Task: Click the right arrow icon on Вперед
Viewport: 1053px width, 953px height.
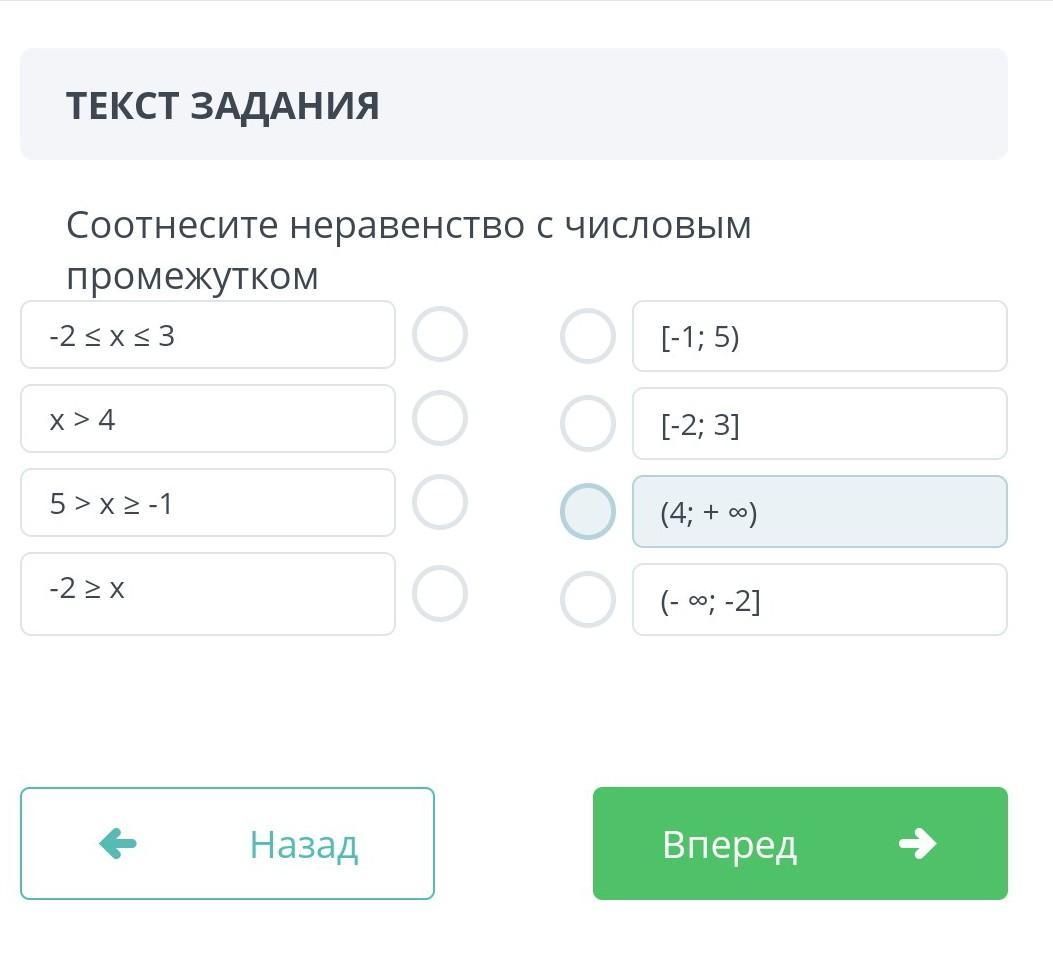Action: 916,844
